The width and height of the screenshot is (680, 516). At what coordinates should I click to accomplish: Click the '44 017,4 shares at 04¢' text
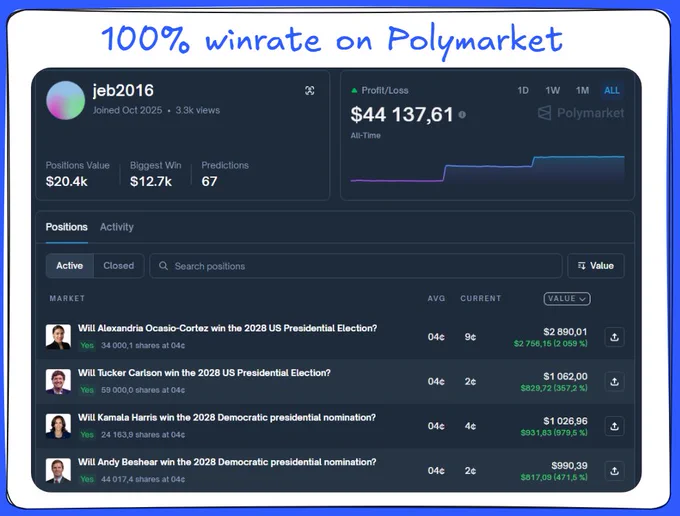[143, 480]
